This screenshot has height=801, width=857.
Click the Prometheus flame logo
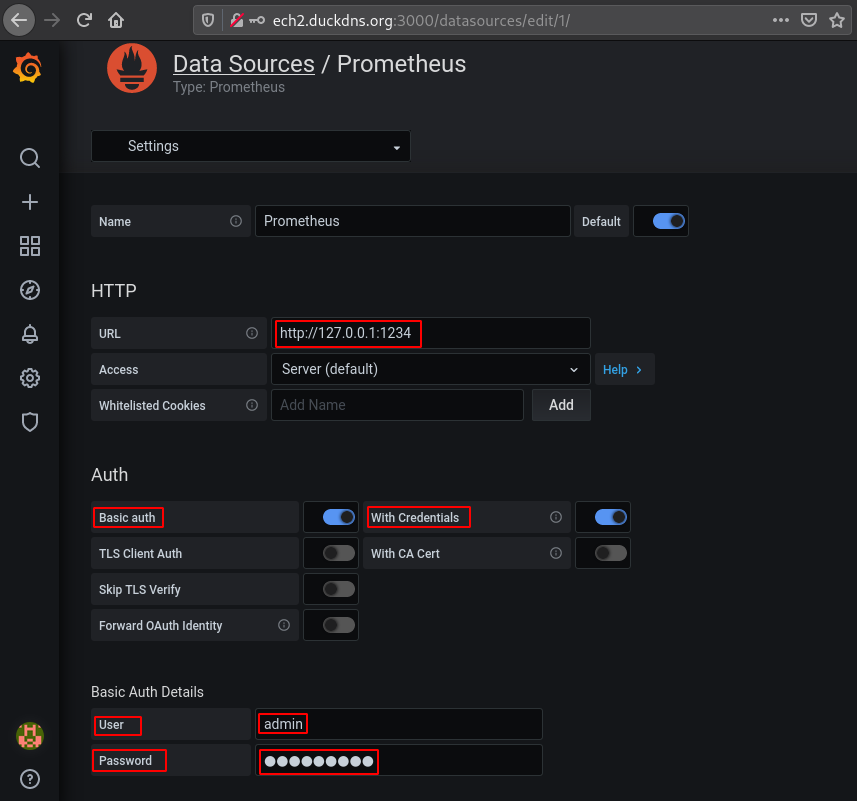(132, 68)
